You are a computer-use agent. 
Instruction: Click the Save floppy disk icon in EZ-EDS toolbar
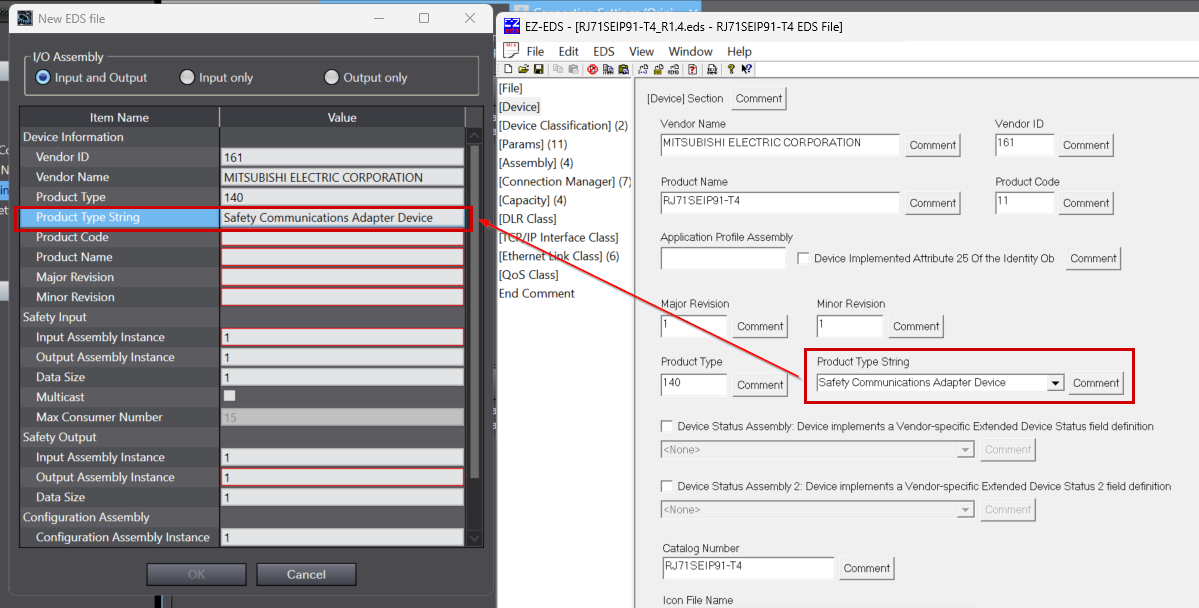click(539, 70)
